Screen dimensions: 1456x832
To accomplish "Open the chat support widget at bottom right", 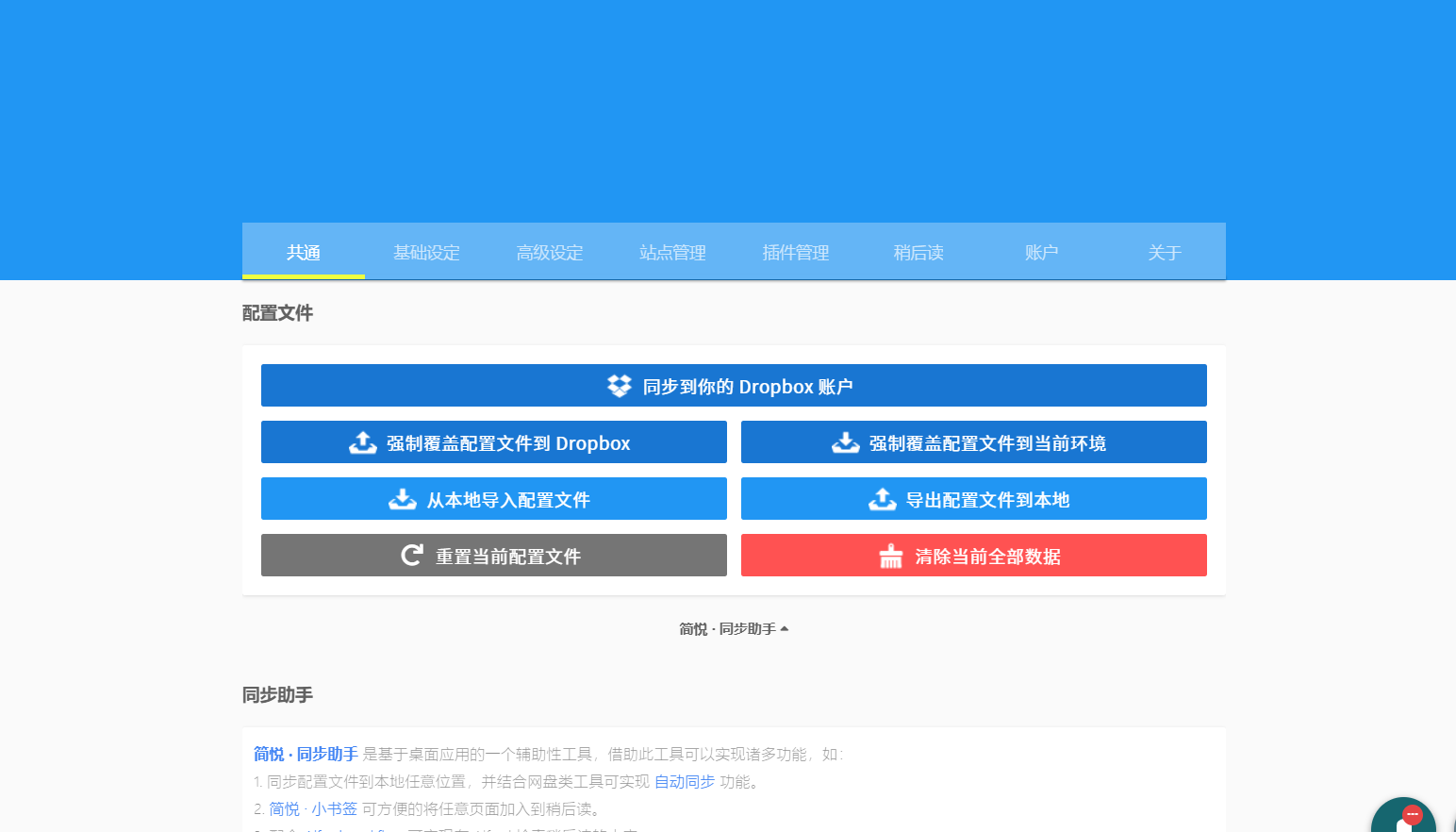I will tap(1404, 817).
